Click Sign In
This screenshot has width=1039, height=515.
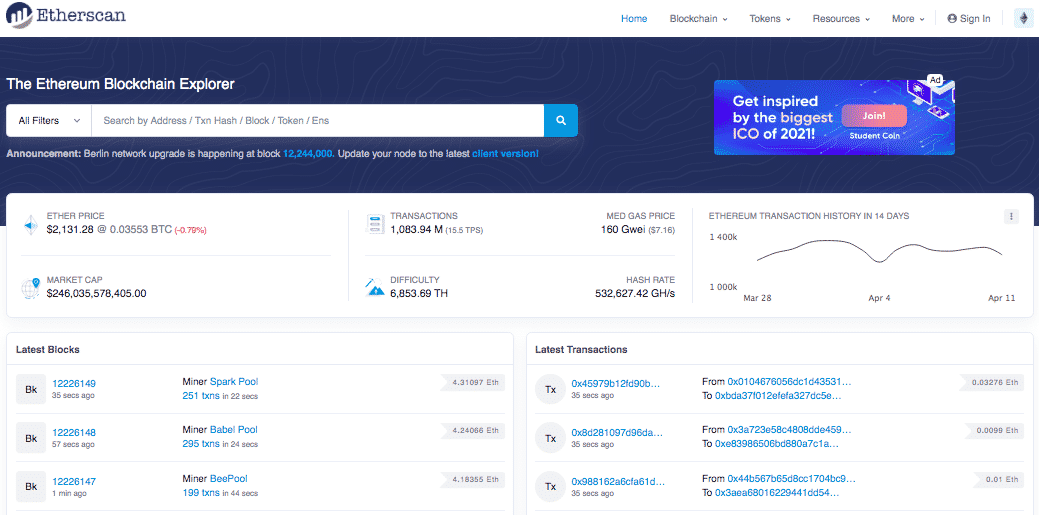(x=969, y=19)
